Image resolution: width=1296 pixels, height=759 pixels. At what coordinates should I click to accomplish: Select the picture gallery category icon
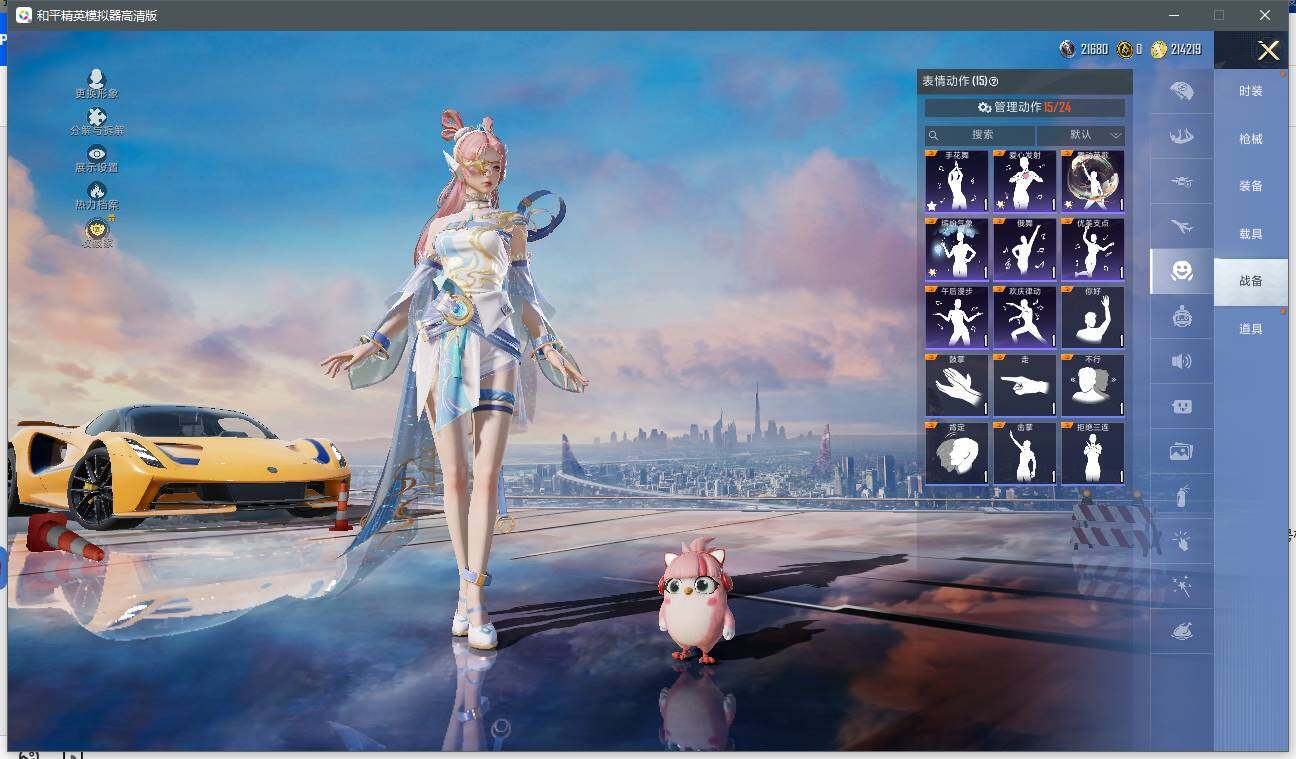1182,452
